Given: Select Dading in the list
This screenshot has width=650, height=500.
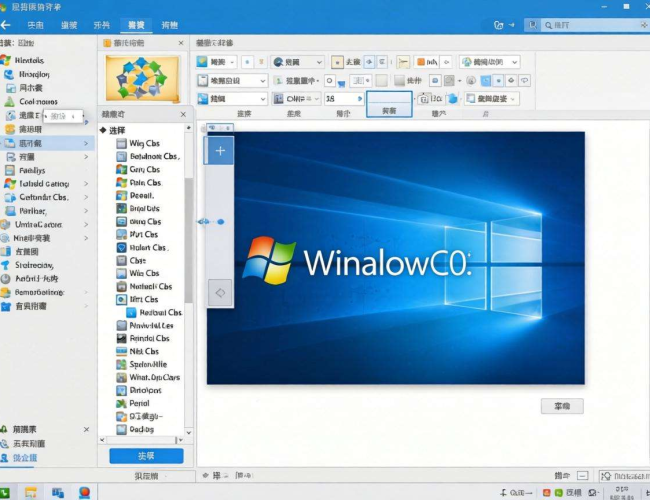Looking at the screenshot, I should 141,429.
